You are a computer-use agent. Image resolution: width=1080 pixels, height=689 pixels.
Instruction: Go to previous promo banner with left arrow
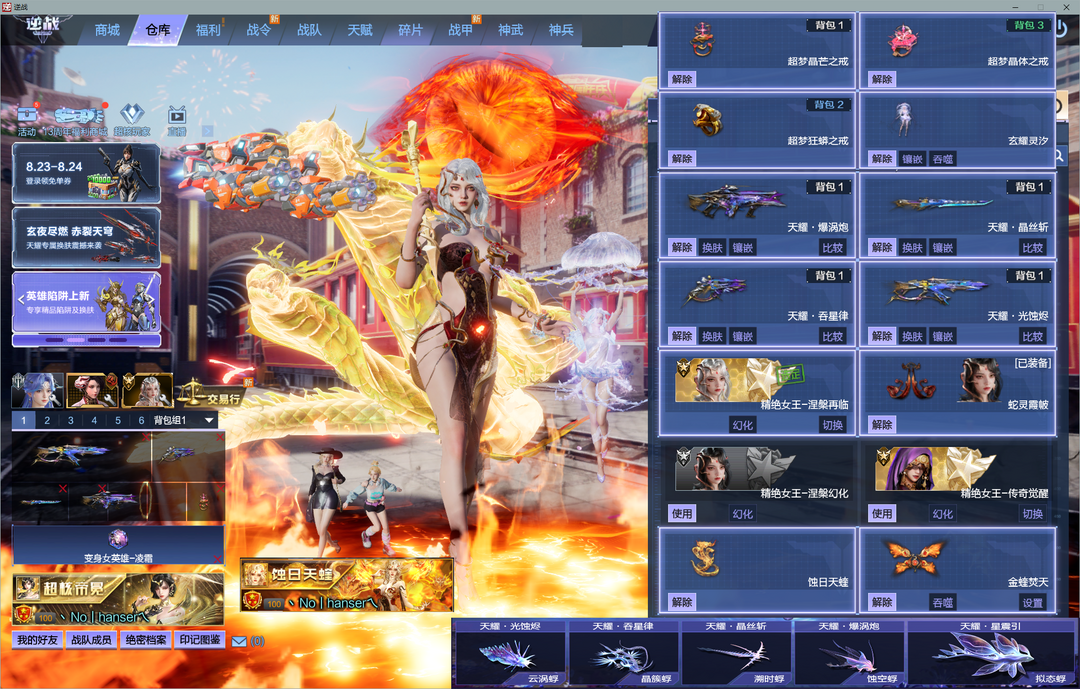coord(21,300)
